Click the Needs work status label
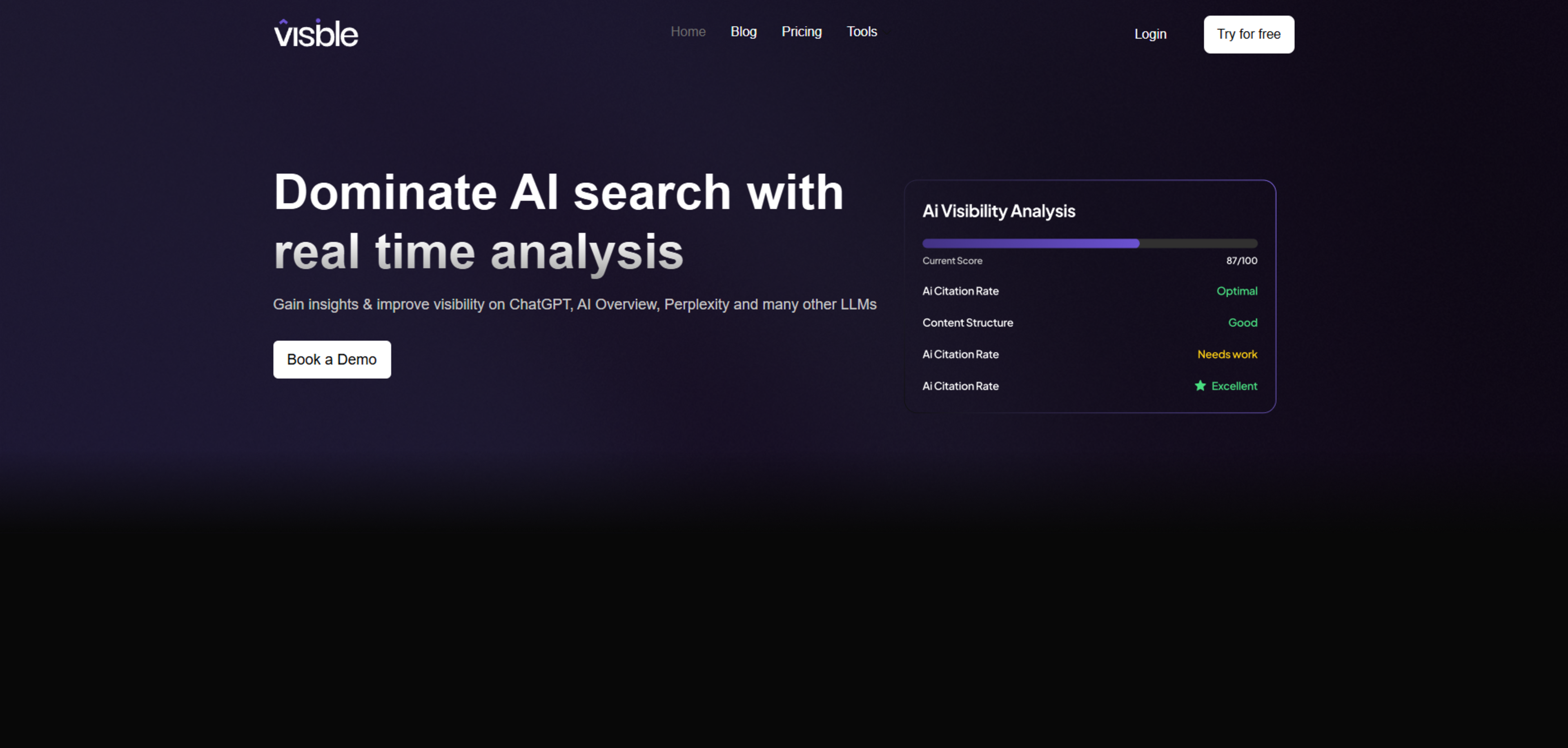 point(1227,354)
